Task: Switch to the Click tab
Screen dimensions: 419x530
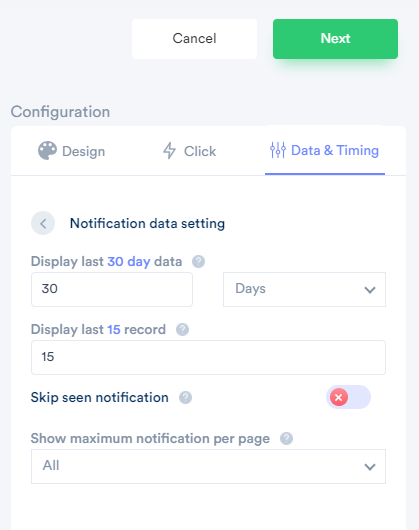Action: 189,151
